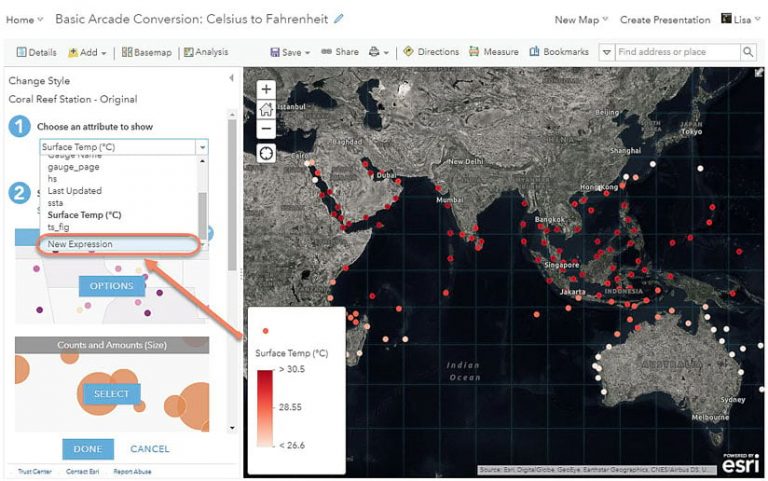Image resolution: width=768 pixels, height=481 pixels.
Task: Select hs attribute from list
Action: (52, 179)
